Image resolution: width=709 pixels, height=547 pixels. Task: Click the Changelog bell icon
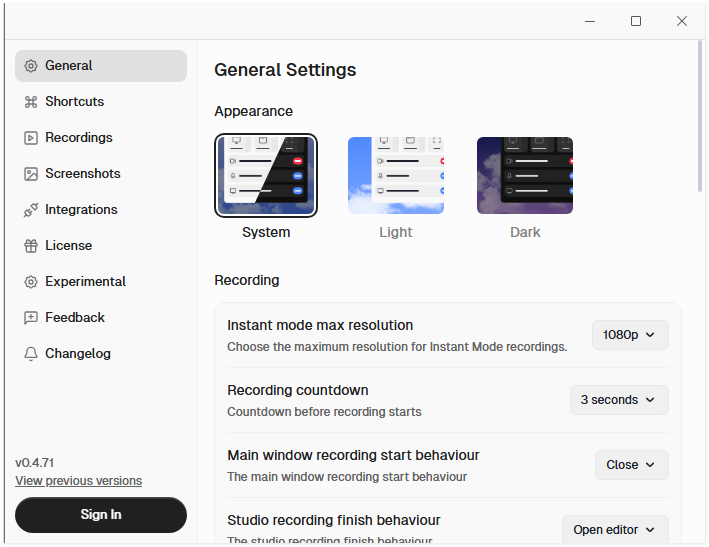(x=31, y=354)
